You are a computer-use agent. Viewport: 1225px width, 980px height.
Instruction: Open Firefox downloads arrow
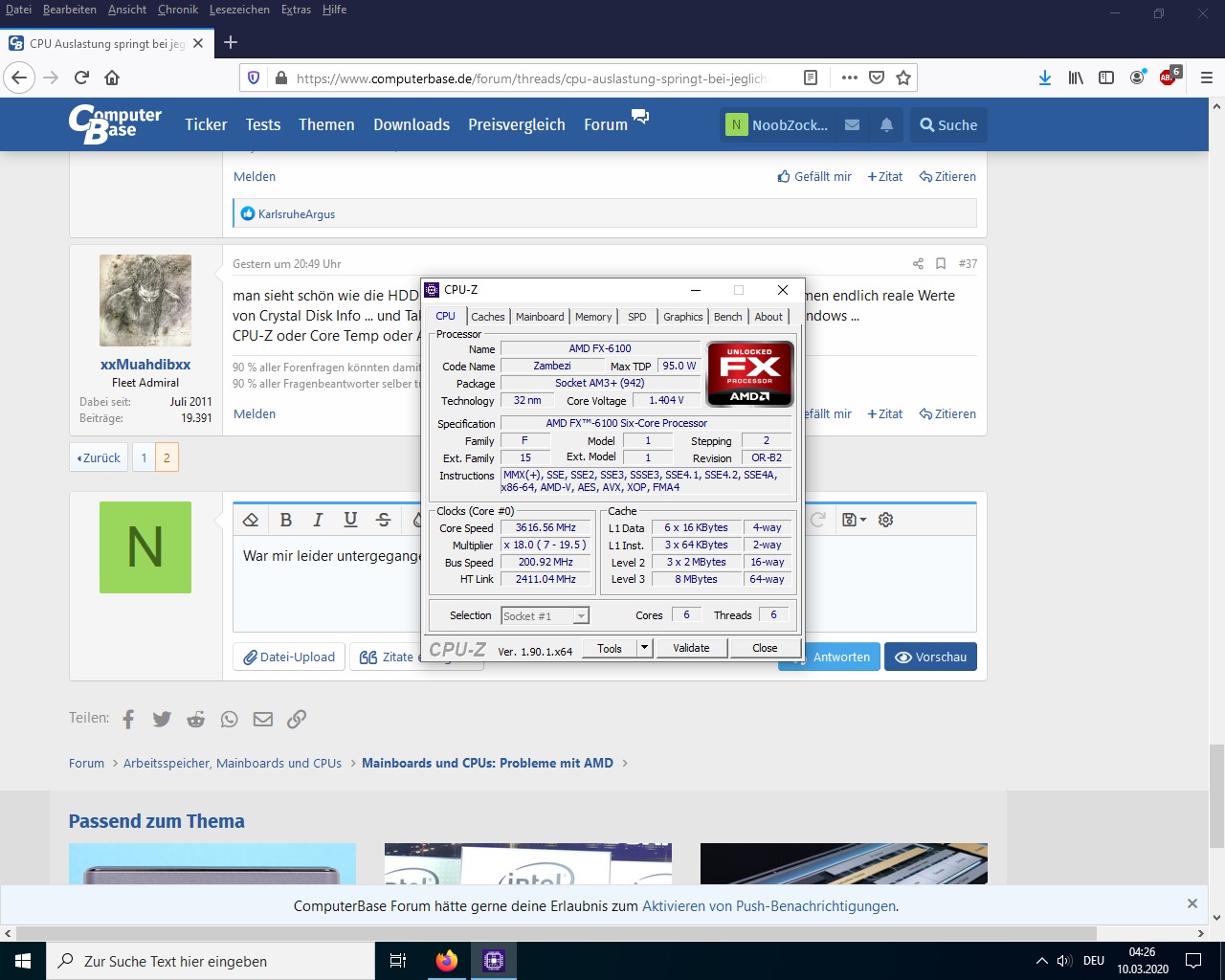[1045, 78]
